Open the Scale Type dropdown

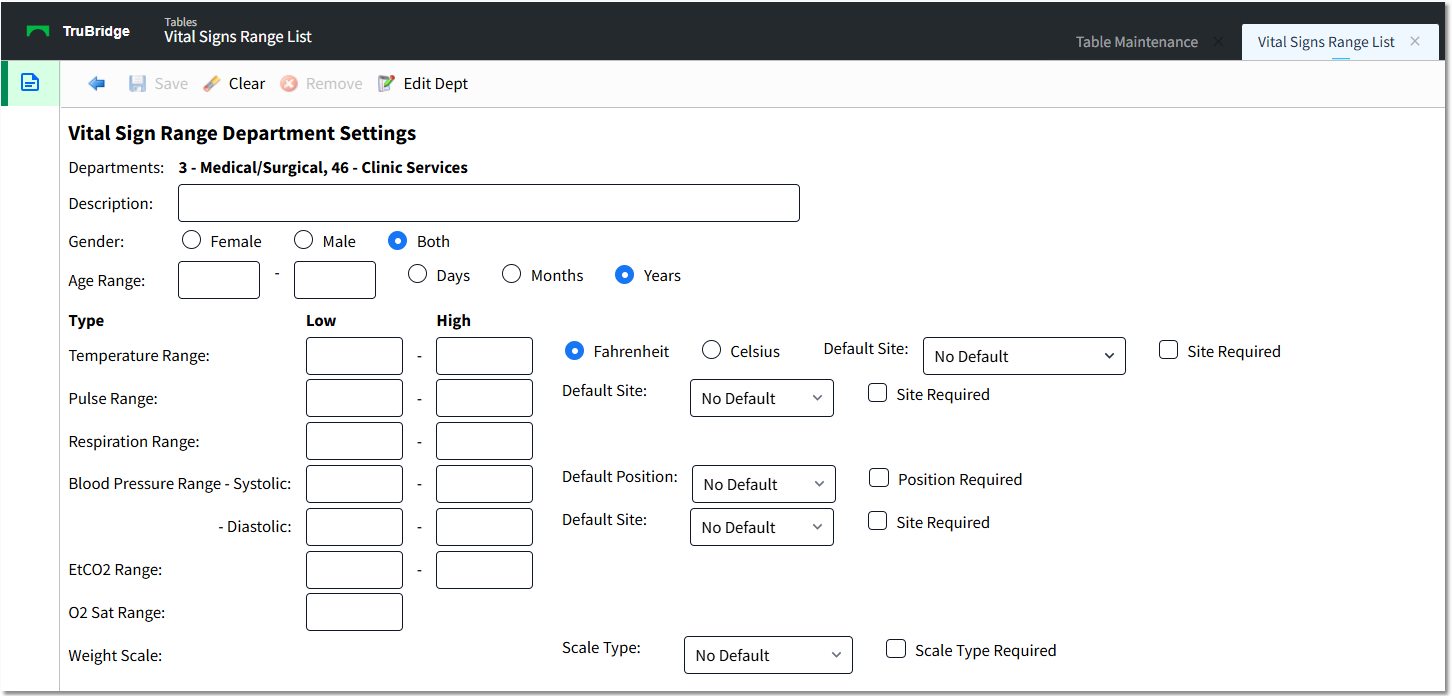(768, 655)
